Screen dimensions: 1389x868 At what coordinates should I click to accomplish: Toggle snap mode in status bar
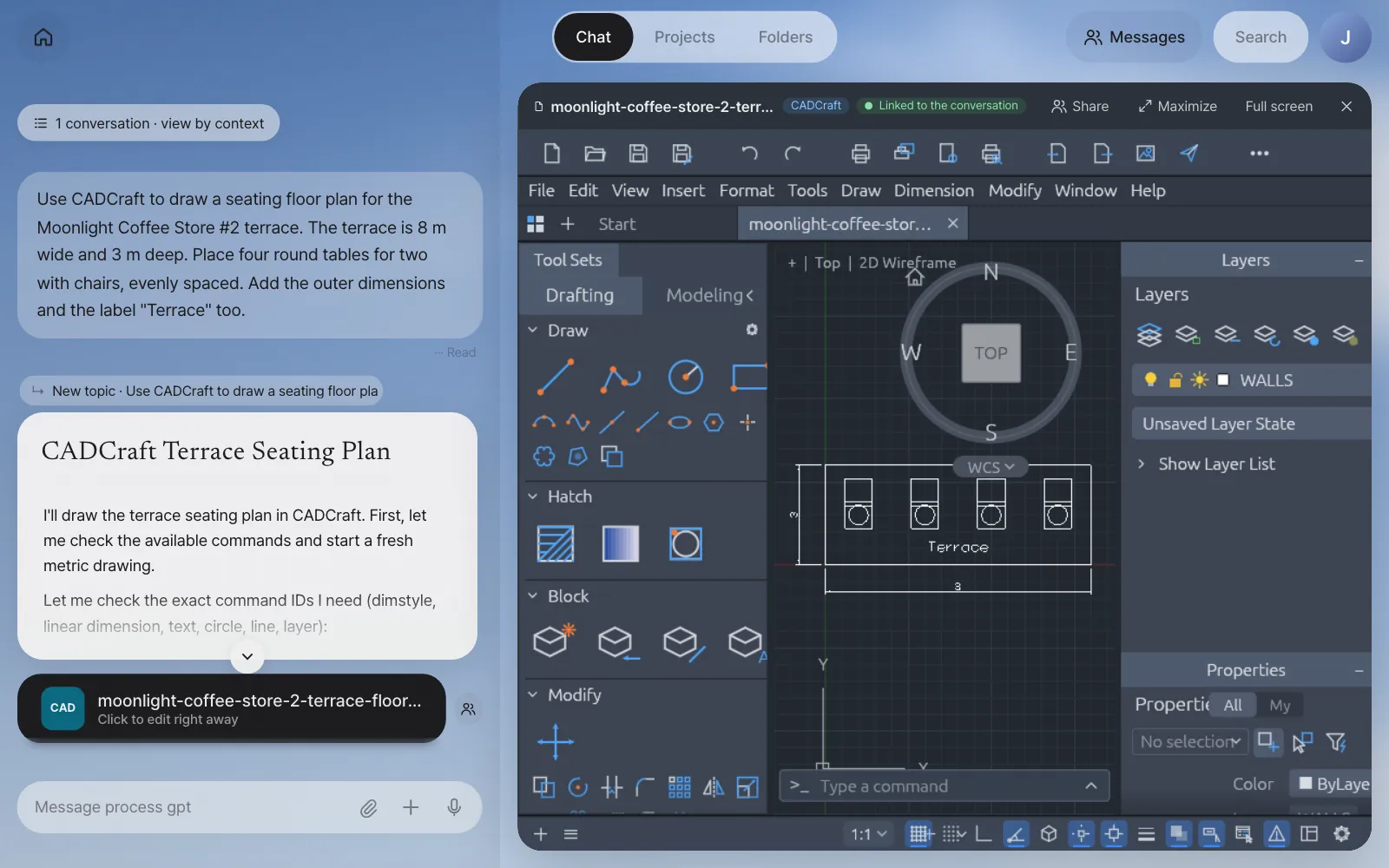pyautogui.click(x=953, y=834)
